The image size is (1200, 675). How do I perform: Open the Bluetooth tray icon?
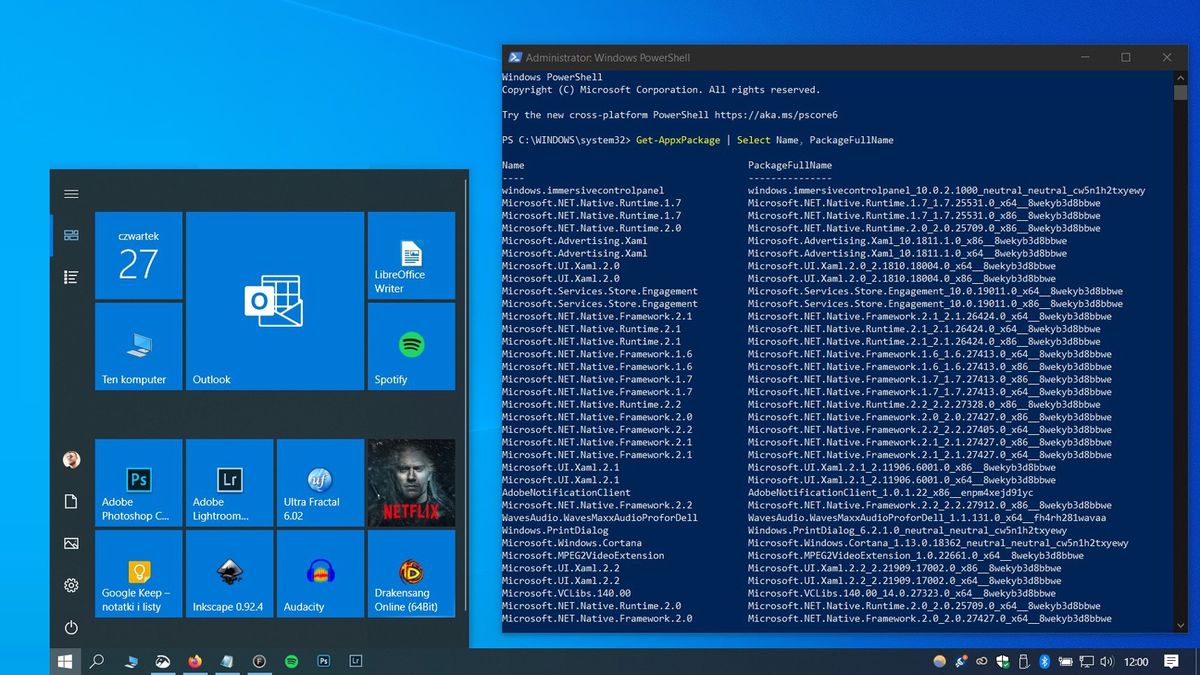pyautogui.click(x=1044, y=661)
